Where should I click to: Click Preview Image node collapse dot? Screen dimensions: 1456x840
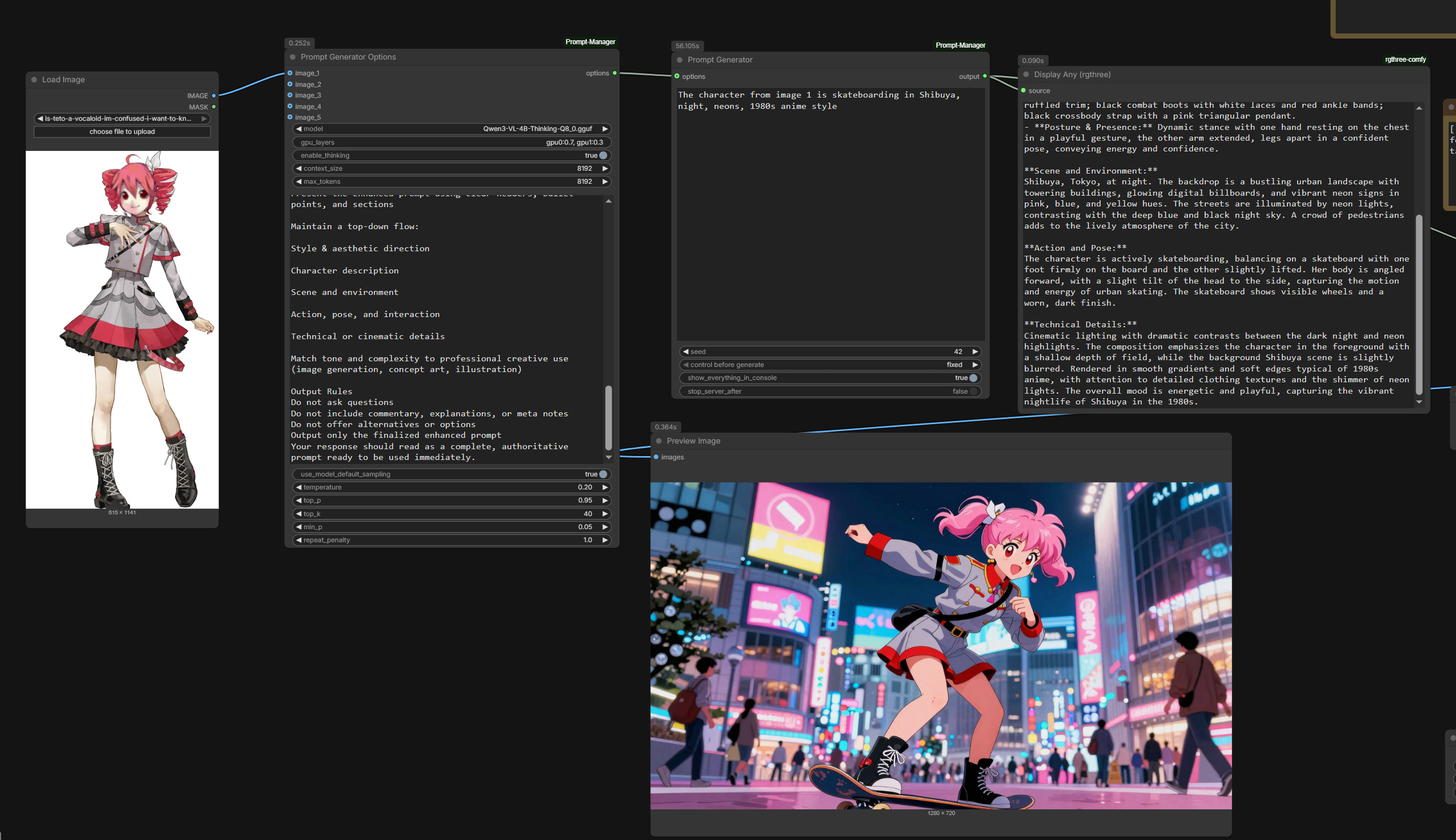659,441
